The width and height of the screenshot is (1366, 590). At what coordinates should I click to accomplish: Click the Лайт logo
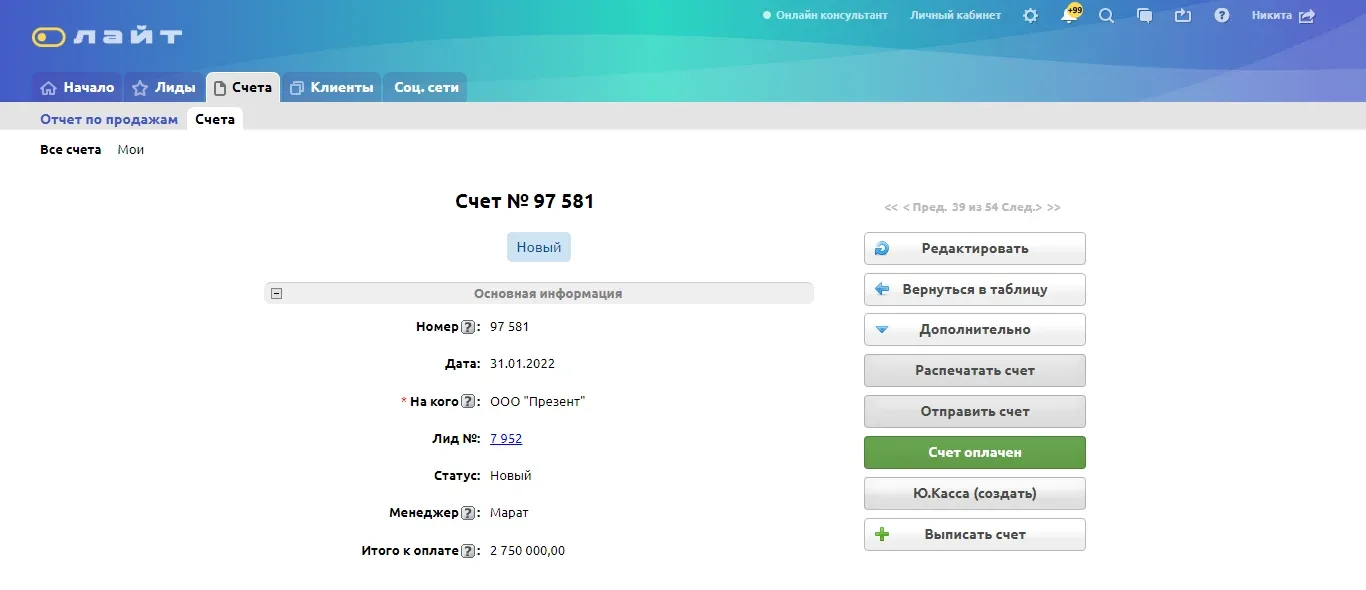point(107,37)
